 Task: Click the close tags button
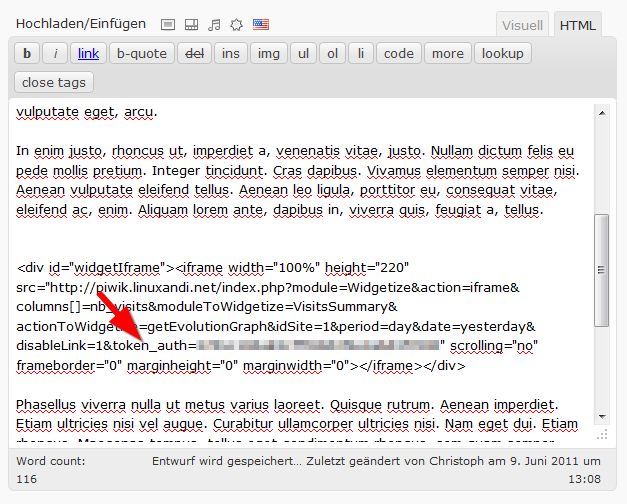click(x=55, y=82)
